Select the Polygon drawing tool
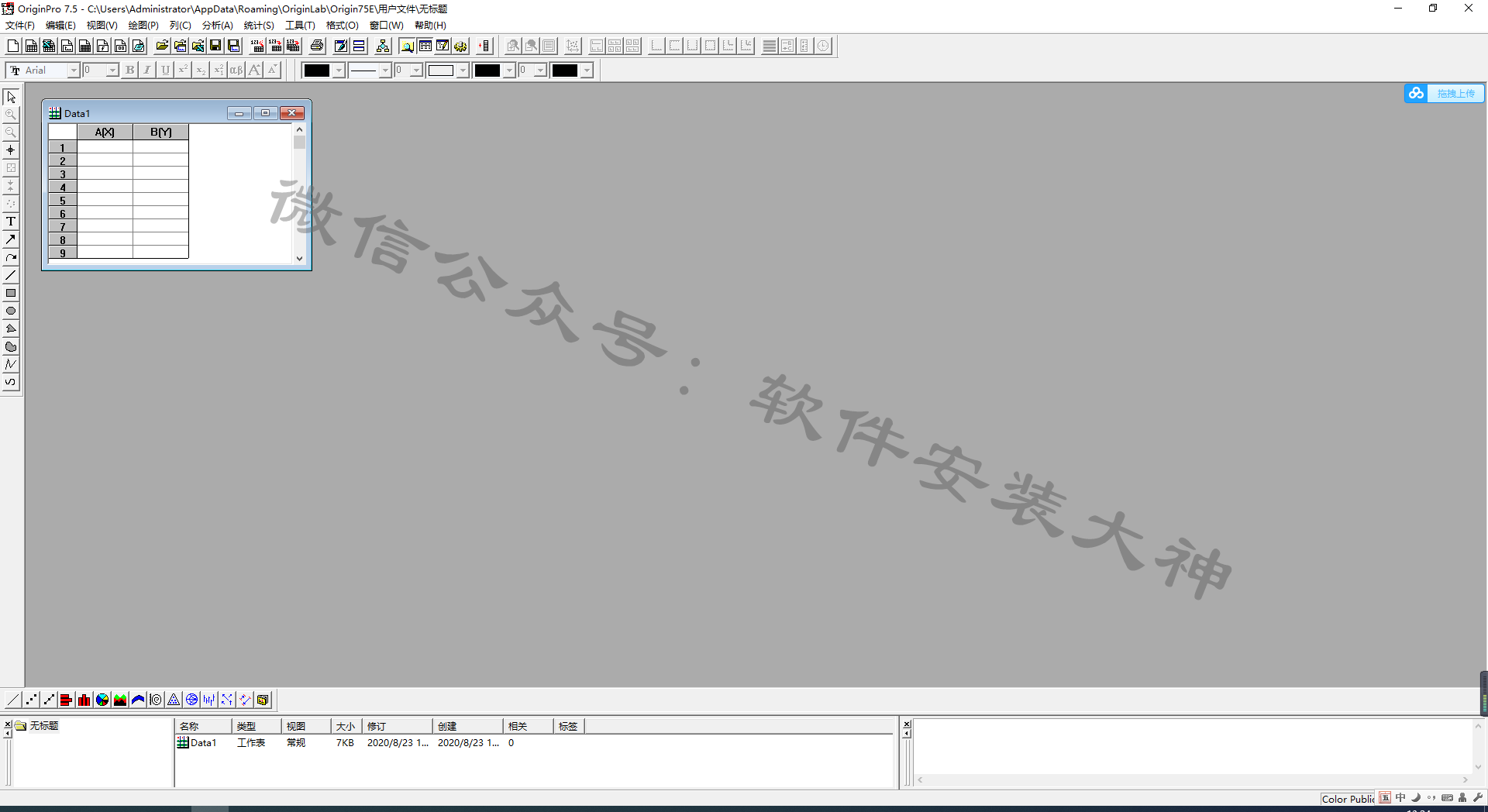This screenshot has height=812, width=1488. (x=11, y=329)
